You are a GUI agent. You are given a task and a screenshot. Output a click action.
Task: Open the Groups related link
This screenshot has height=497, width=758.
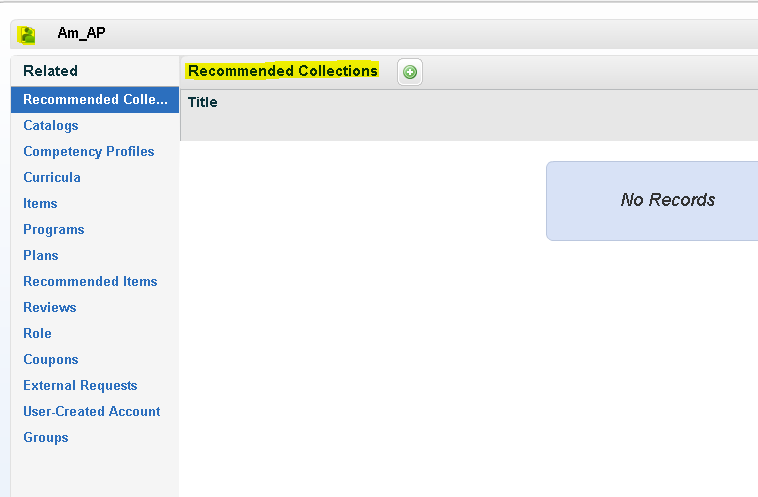coord(46,438)
